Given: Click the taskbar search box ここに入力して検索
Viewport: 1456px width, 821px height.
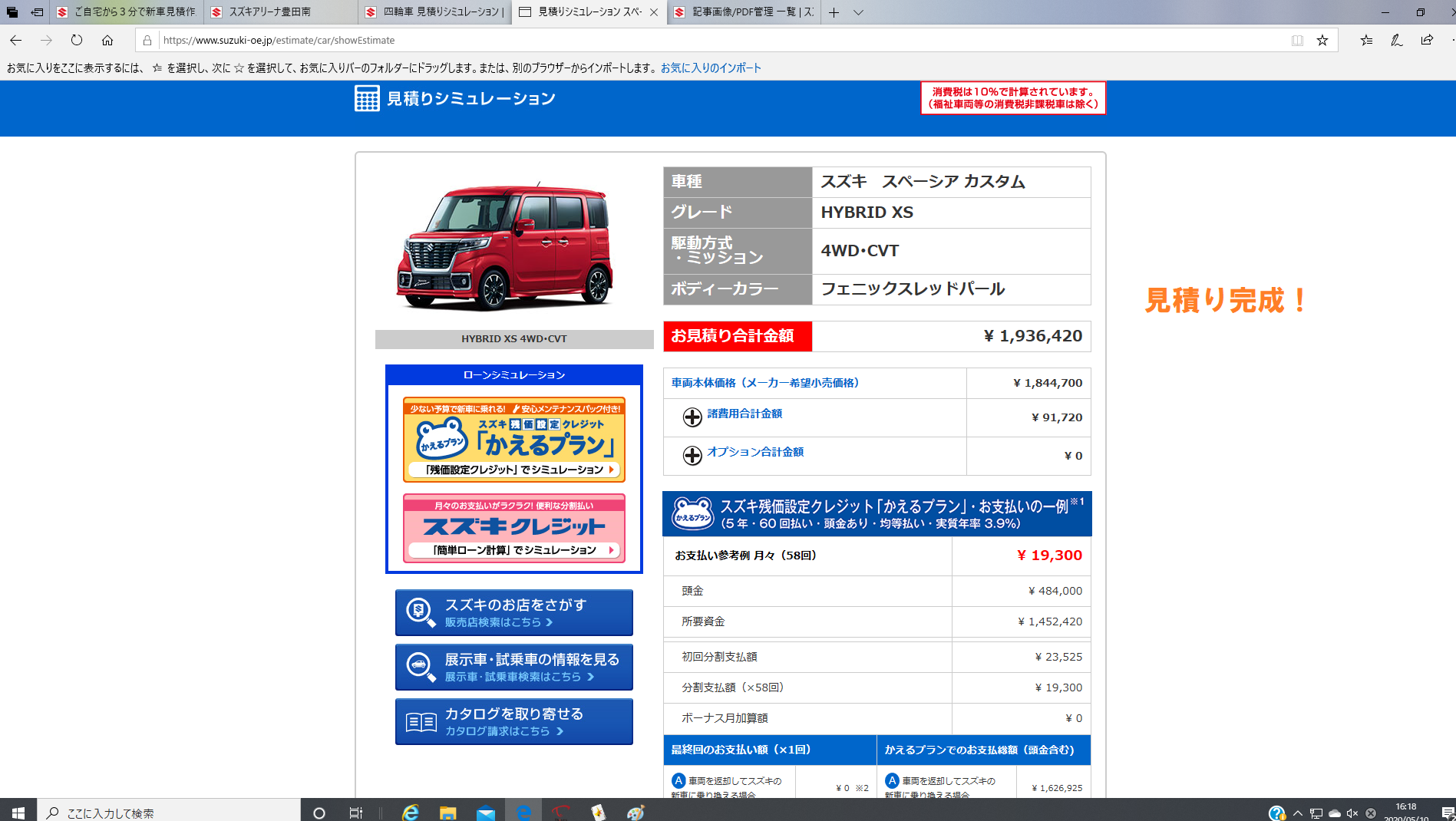Looking at the screenshot, I should point(169,812).
